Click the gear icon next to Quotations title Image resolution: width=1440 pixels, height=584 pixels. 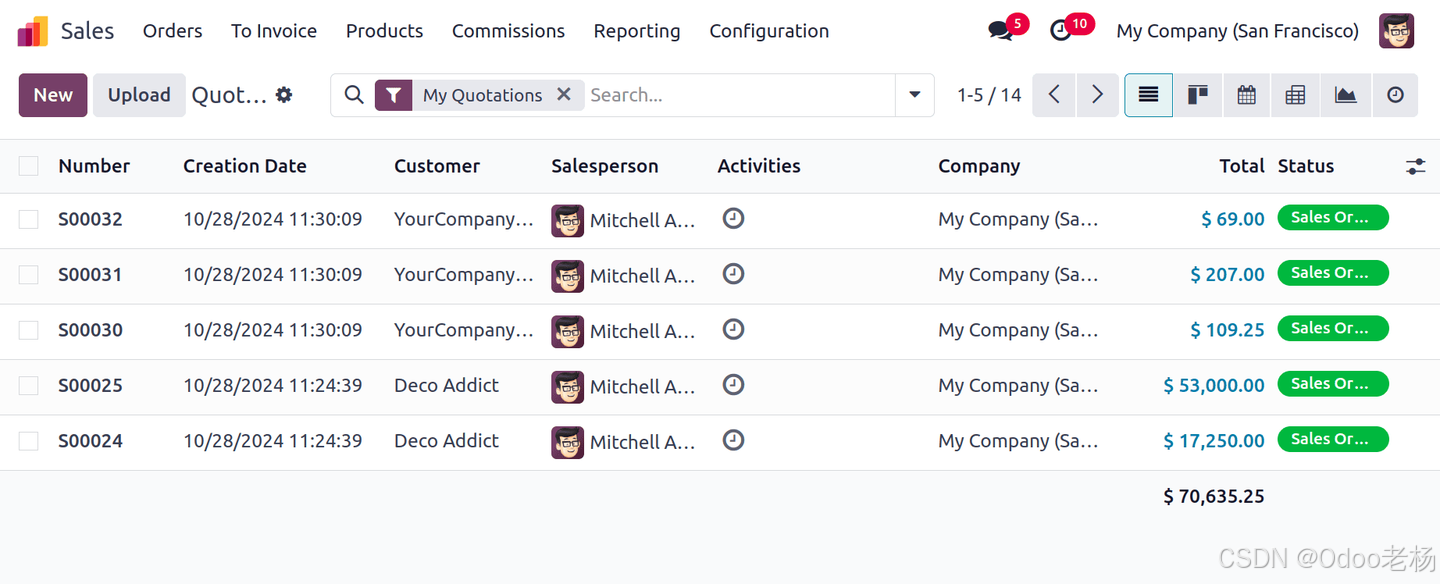pyautogui.click(x=284, y=95)
